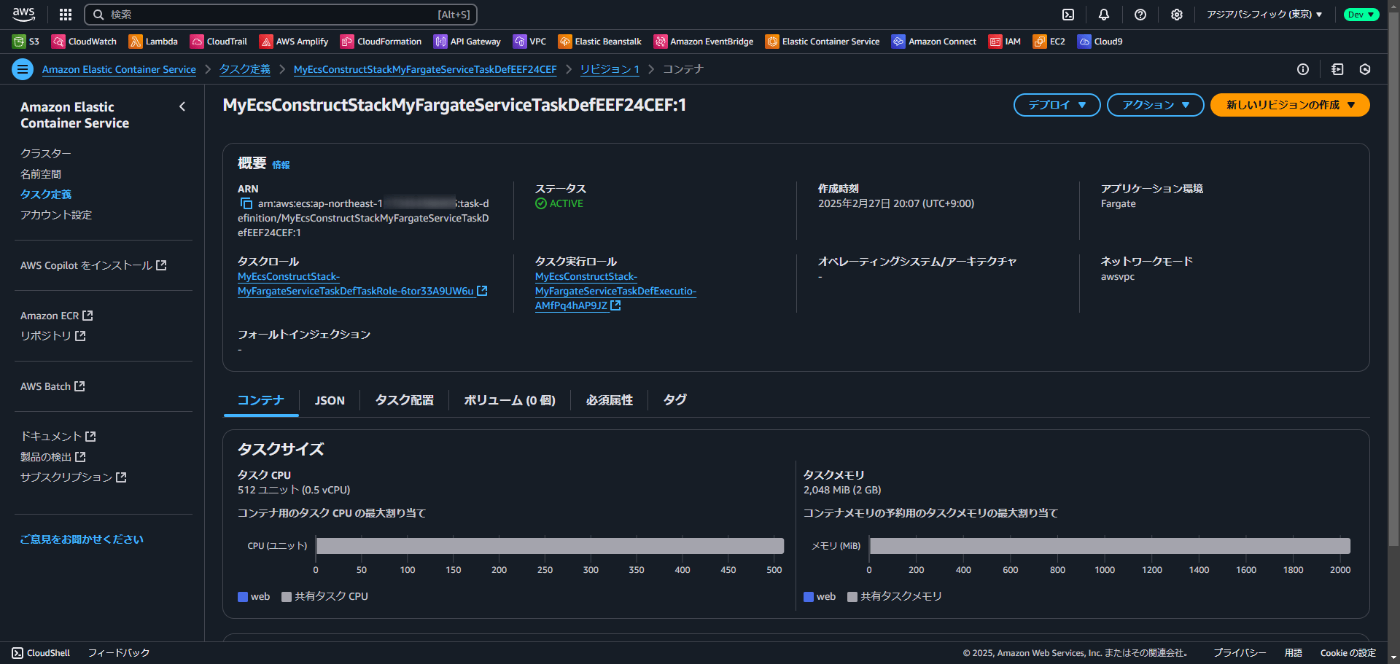1400x664 pixels.
Task: Switch to the コンテナ tab
Action: pyautogui.click(x=261, y=400)
